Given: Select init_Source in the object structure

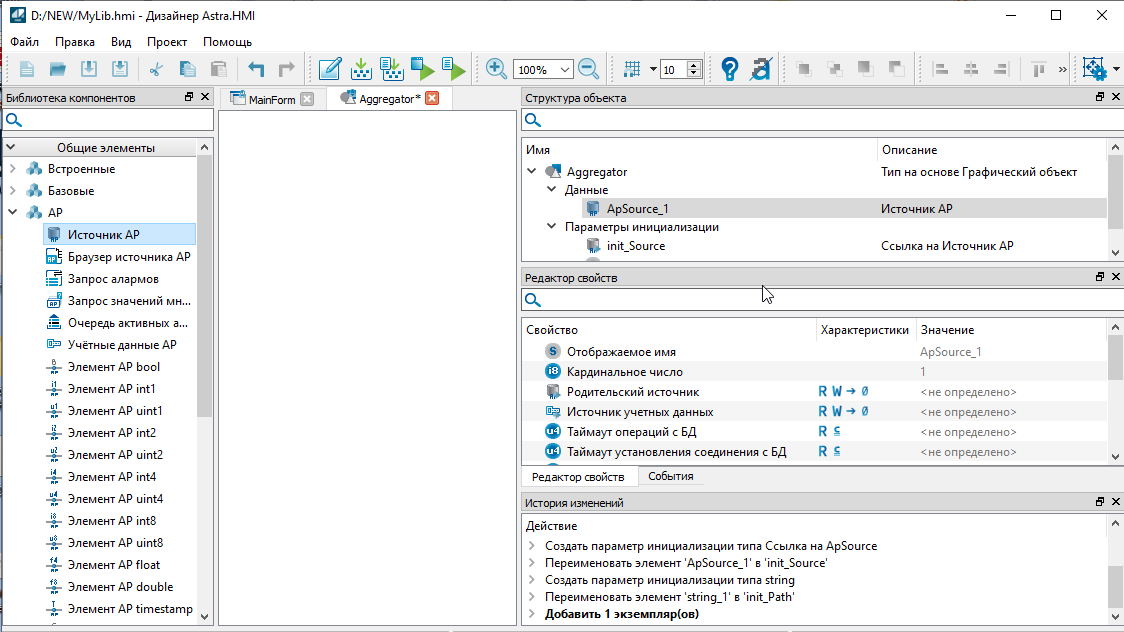Looking at the screenshot, I should tap(635, 246).
